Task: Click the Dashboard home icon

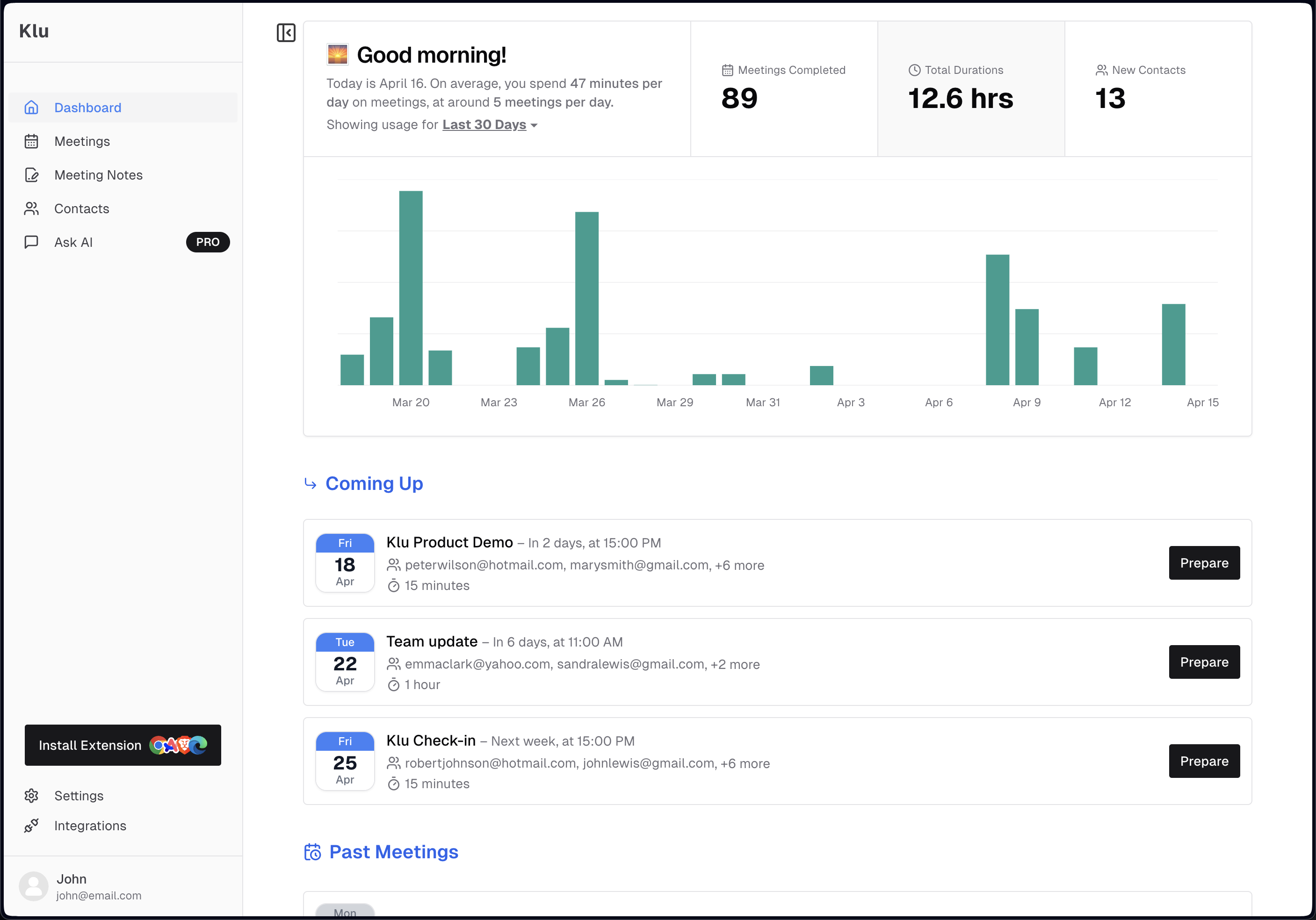Action: coord(31,107)
